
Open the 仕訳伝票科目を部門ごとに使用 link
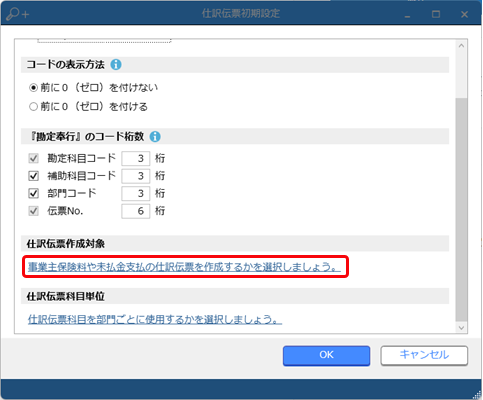(155, 319)
